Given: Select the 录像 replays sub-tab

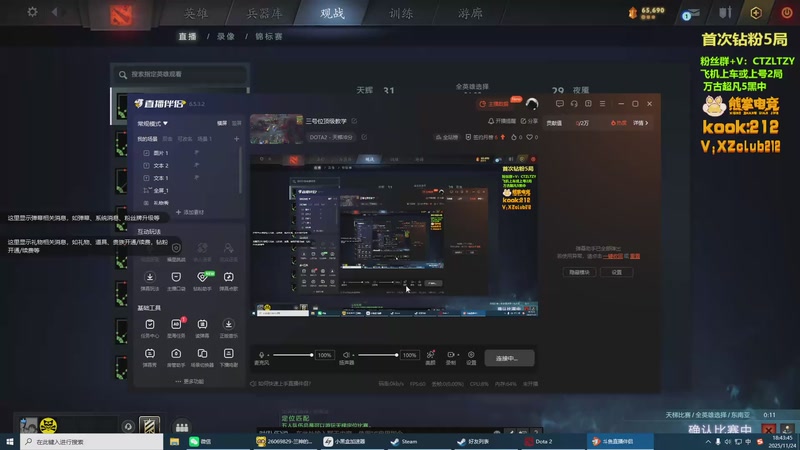Looking at the screenshot, I should (226, 36).
